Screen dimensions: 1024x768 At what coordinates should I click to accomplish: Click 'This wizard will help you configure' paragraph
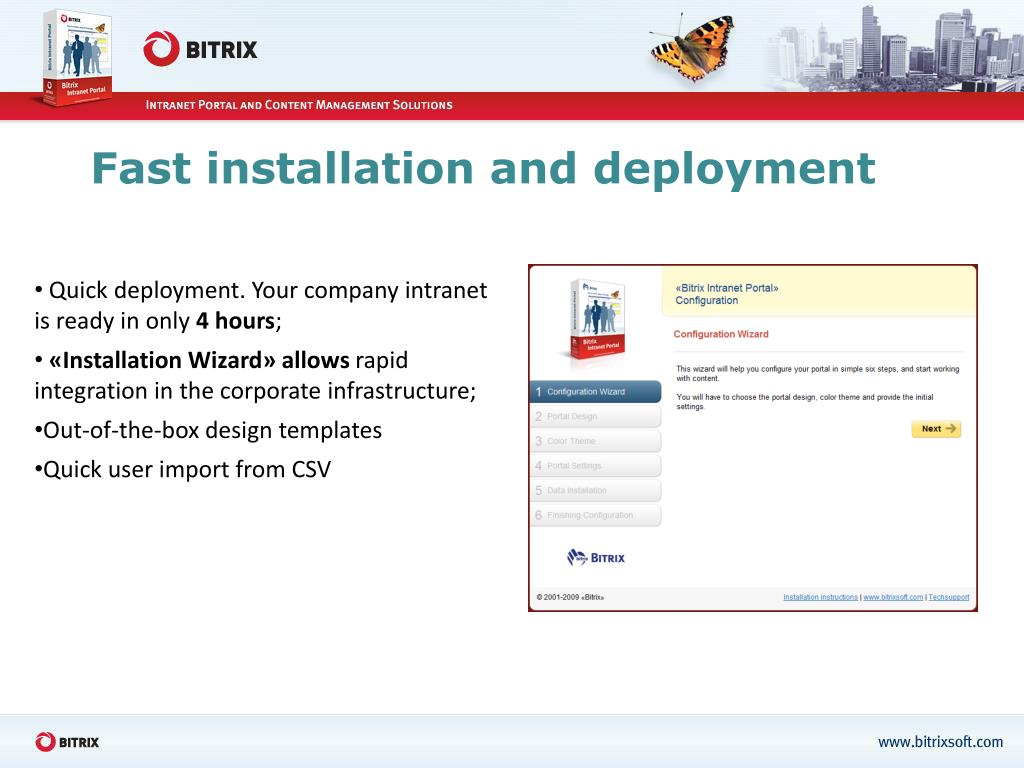click(x=818, y=374)
